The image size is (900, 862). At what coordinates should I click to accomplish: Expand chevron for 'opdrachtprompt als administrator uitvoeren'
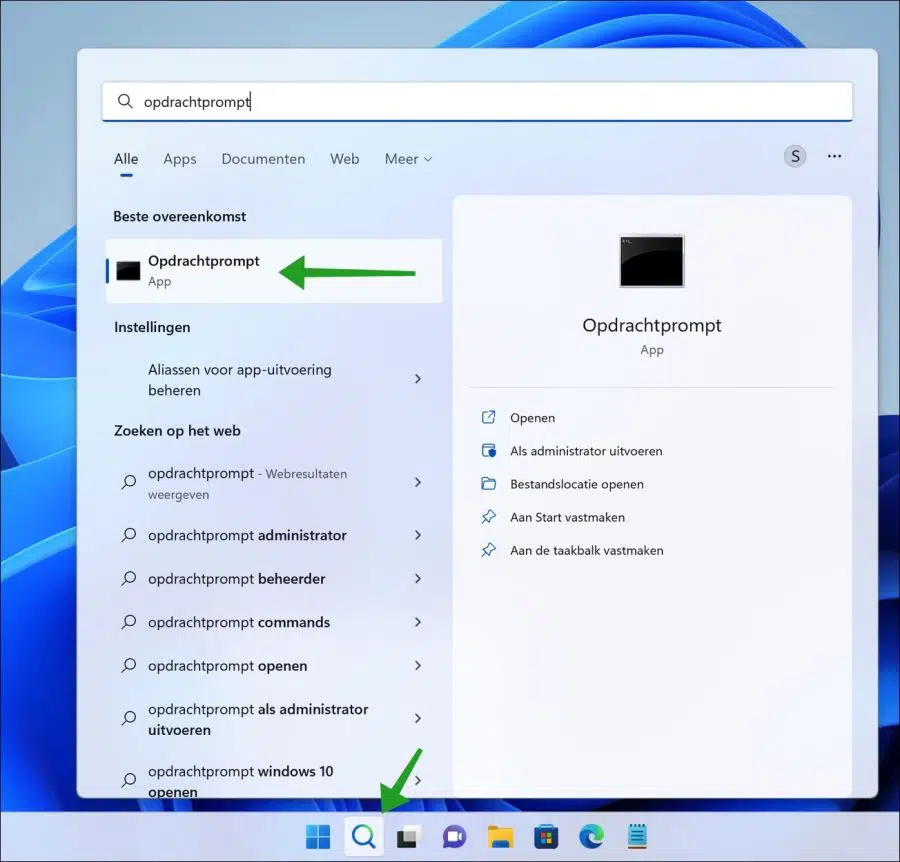(x=418, y=719)
